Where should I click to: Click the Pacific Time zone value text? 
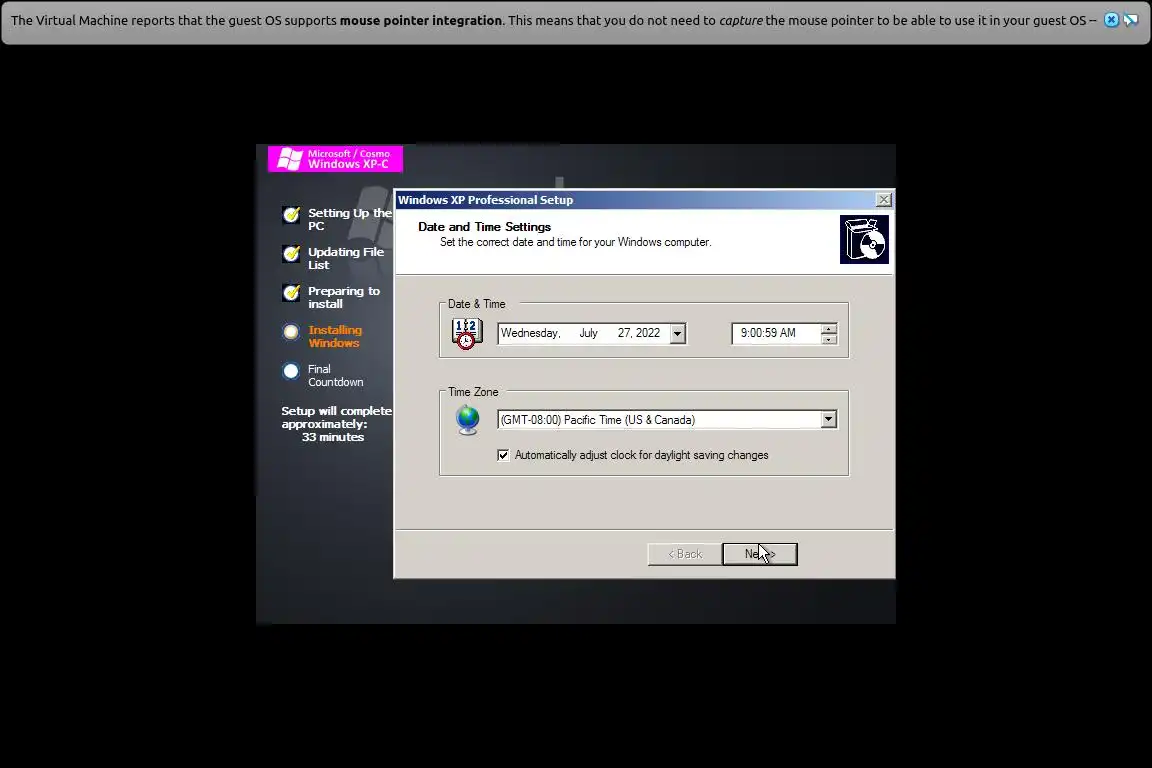(597, 420)
